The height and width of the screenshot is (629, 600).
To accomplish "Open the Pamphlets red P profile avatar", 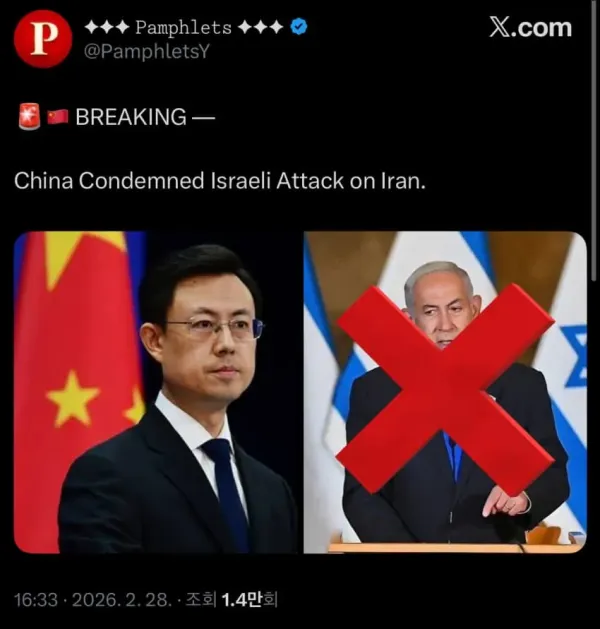I will (x=43, y=39).
